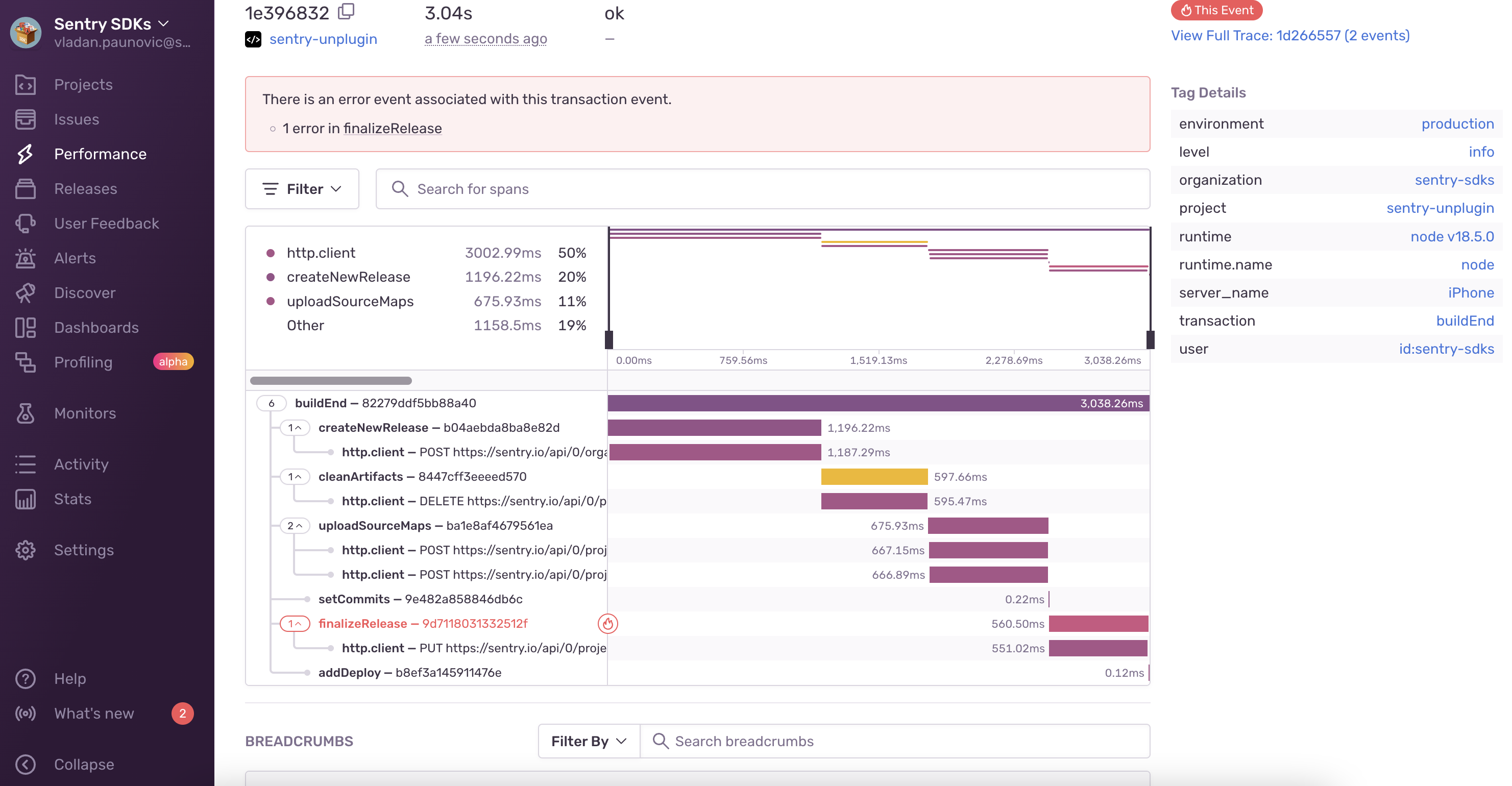Open Settings in the sidebar

83,550
